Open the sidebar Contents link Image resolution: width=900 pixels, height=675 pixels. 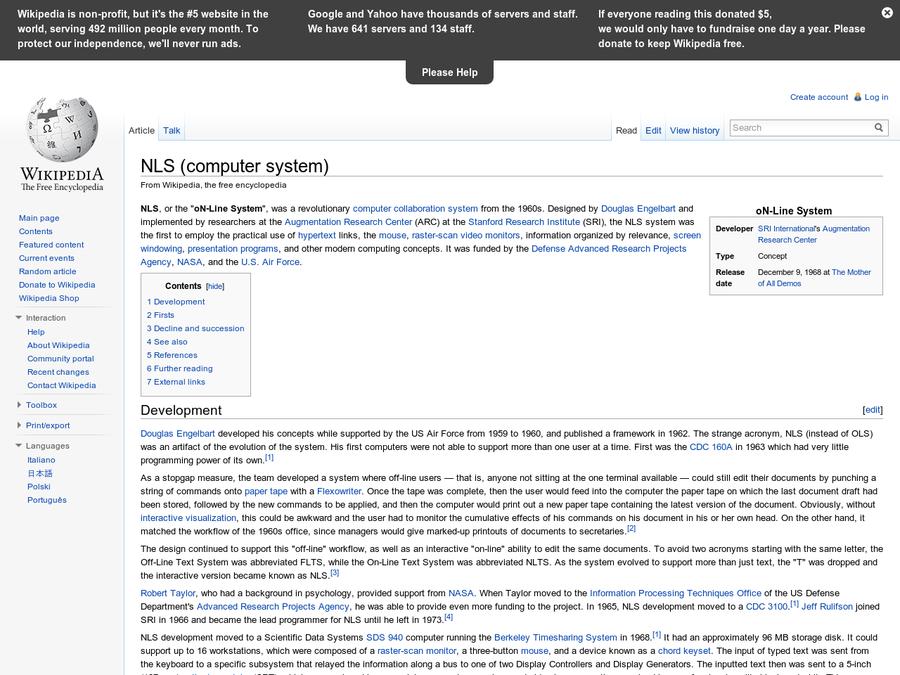[35, 231]
